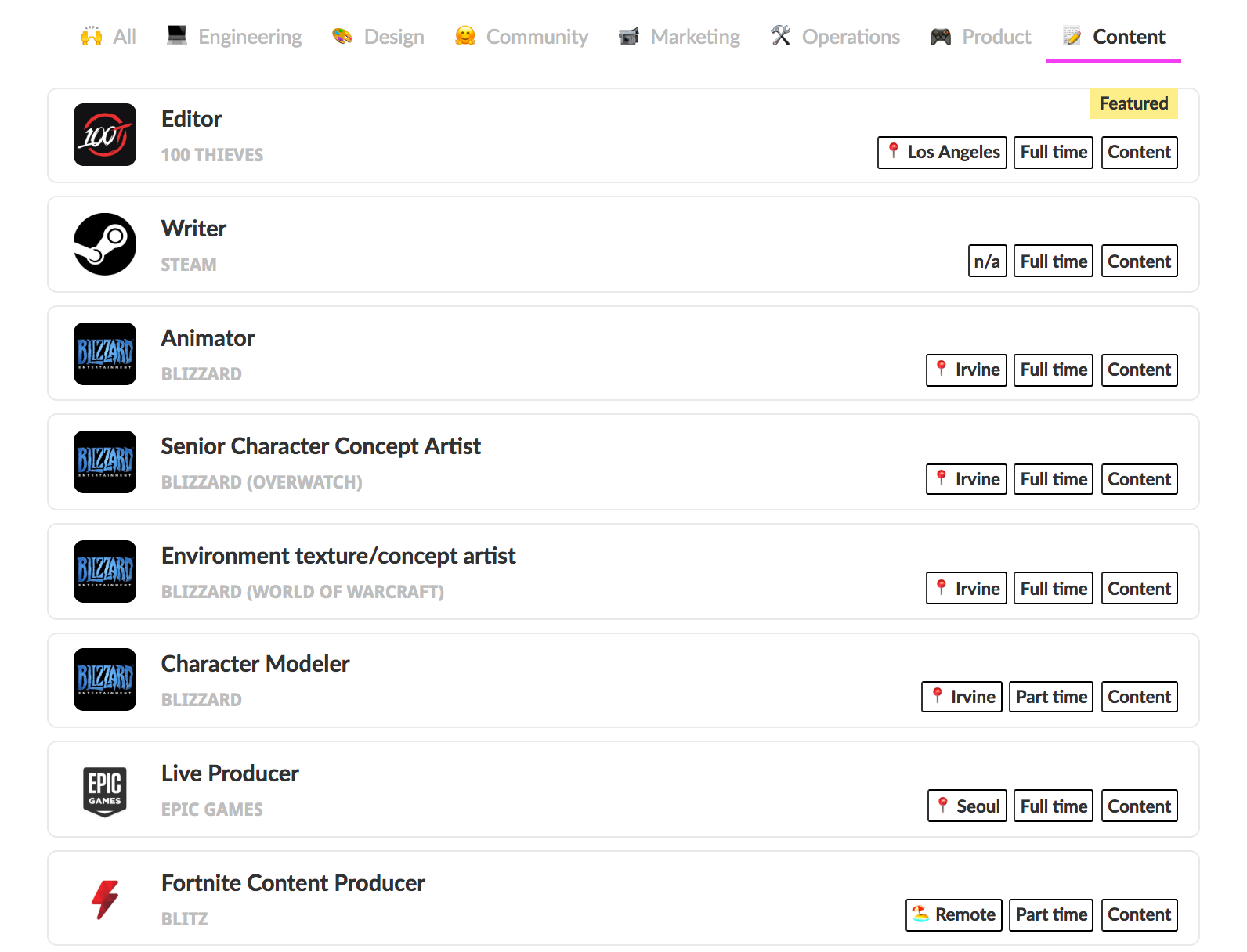This screenshot has height=952, width=1247.
Task: Click Irvine tag on Character Modeler listing
Action: coord(962,697)
